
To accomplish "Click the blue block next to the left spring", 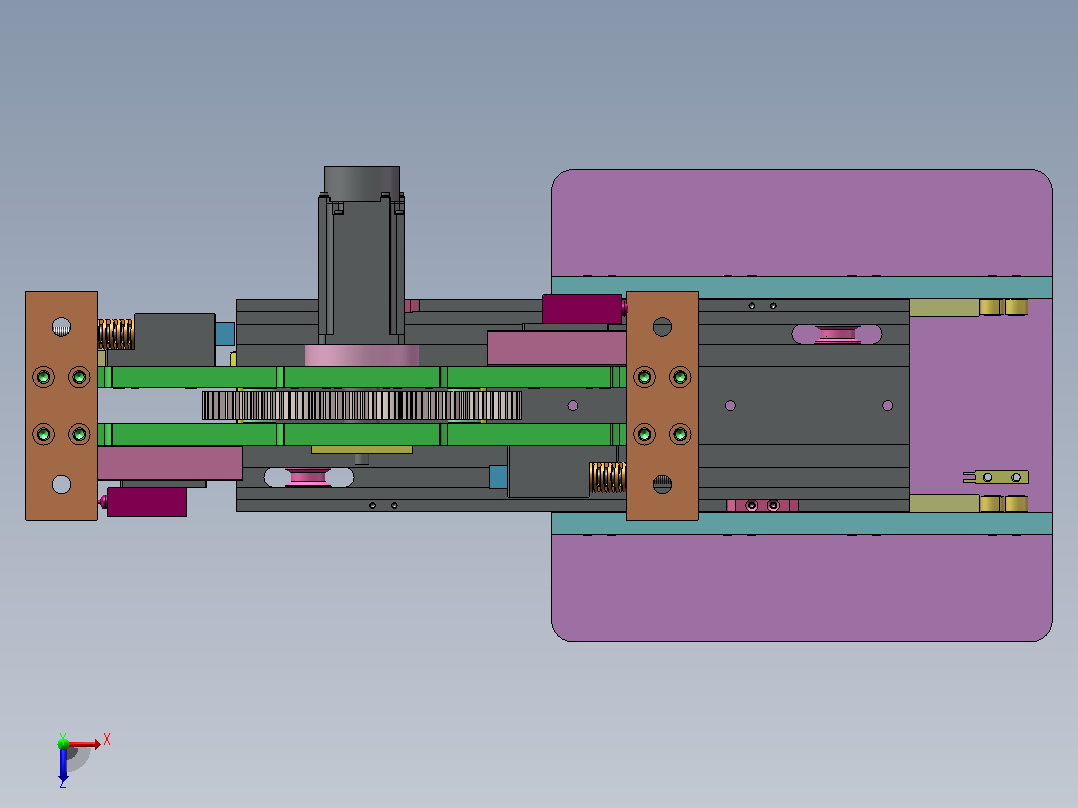I will tap(225, 334).
